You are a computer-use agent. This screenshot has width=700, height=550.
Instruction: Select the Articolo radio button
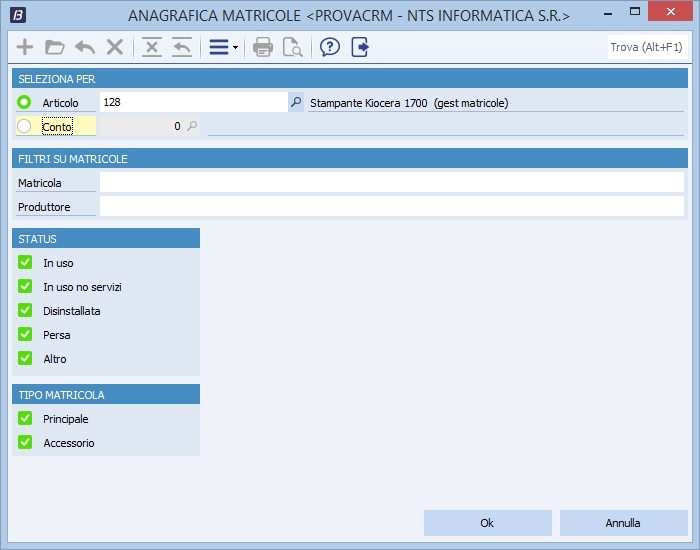(26, 102)
